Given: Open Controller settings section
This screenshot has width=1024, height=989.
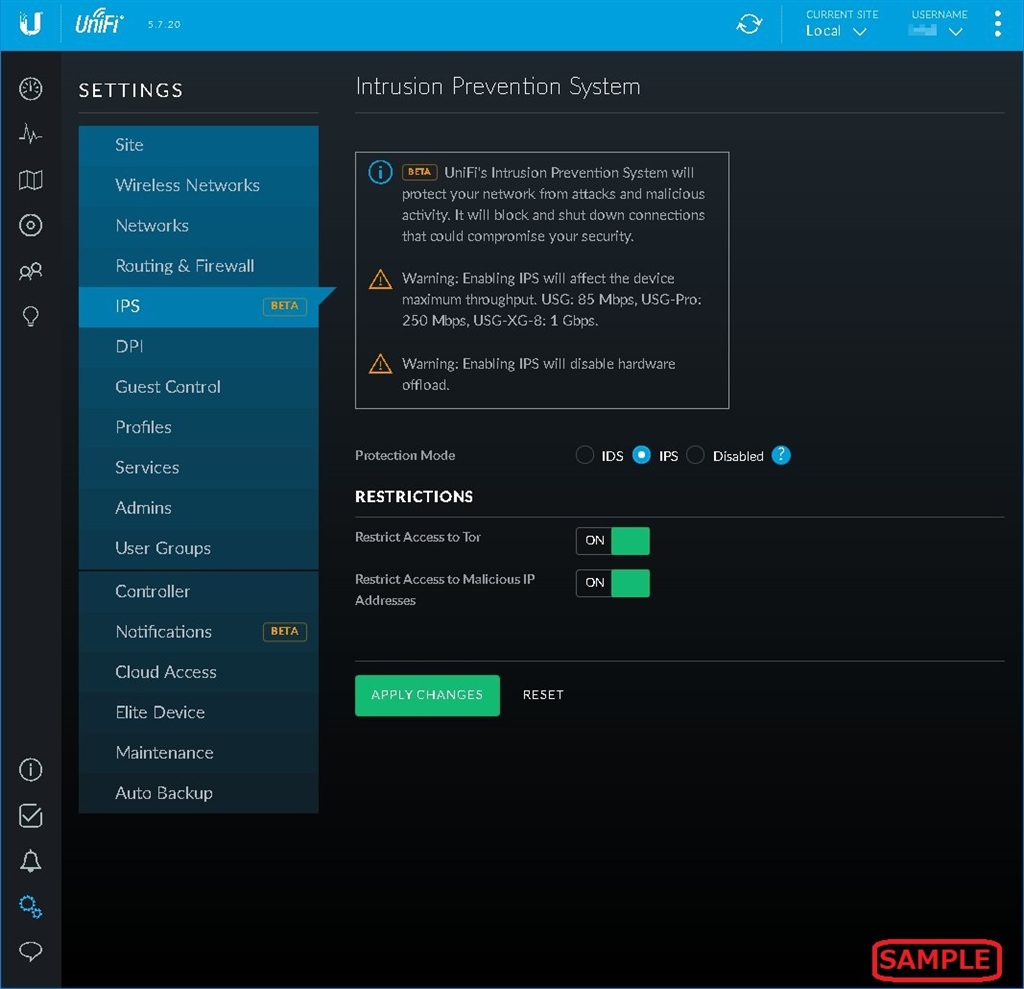Looking at the screenshot, I should 199,592.
